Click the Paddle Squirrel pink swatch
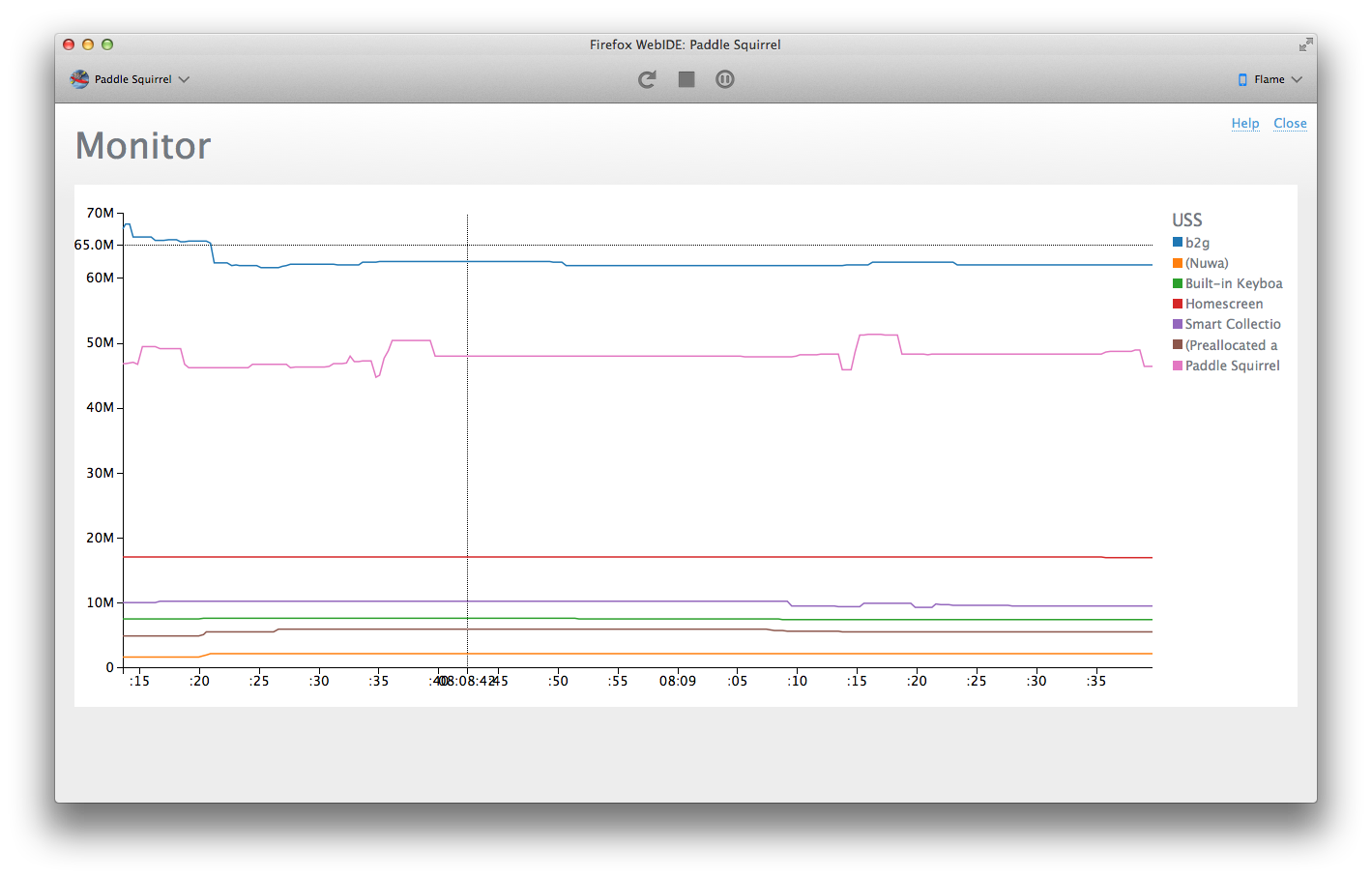The width and height of the screenshot is (1372, 879). [x=1178, y=366]
